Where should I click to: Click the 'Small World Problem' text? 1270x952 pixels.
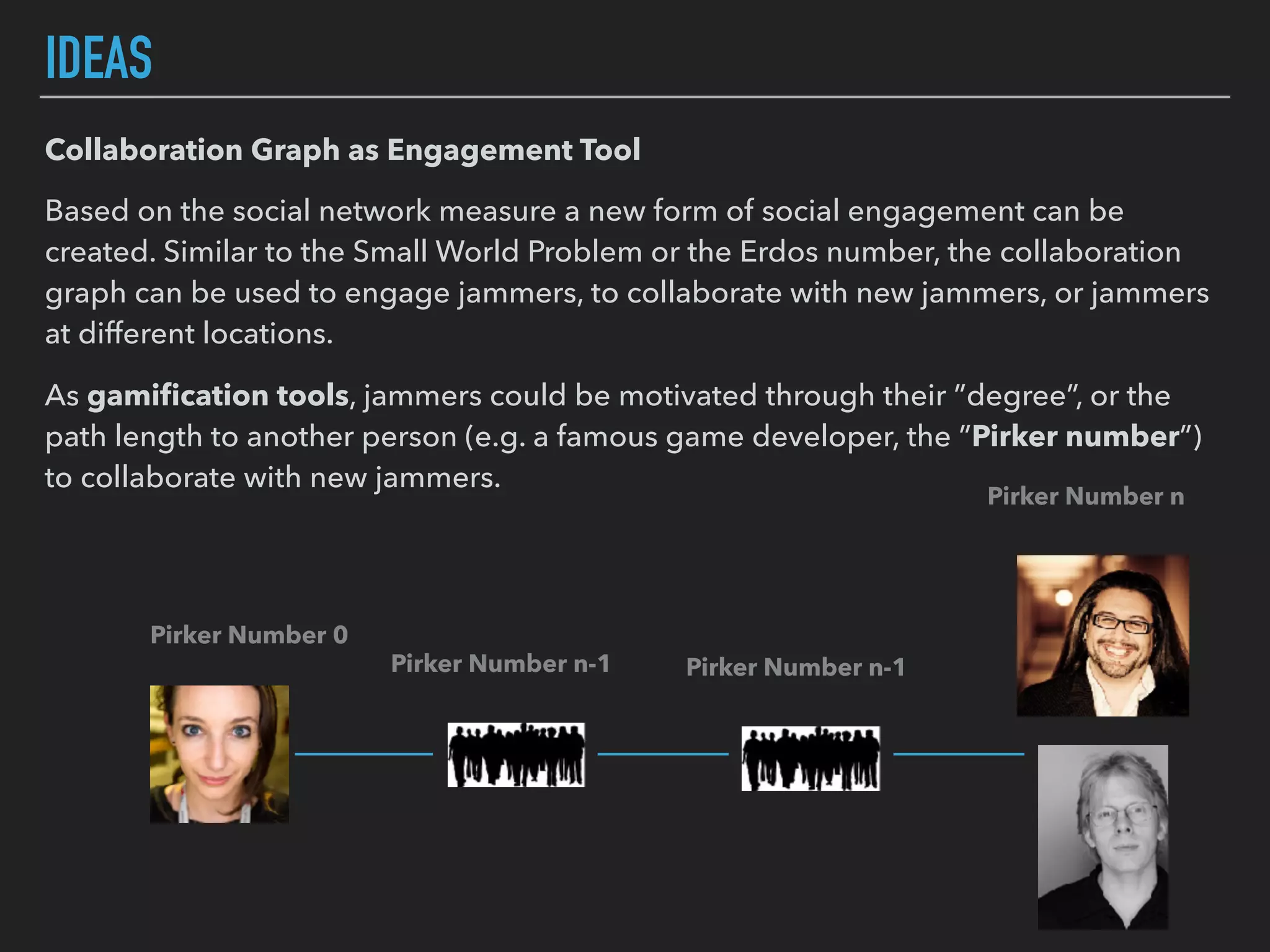pyautogui.click(x=497, y=252)
